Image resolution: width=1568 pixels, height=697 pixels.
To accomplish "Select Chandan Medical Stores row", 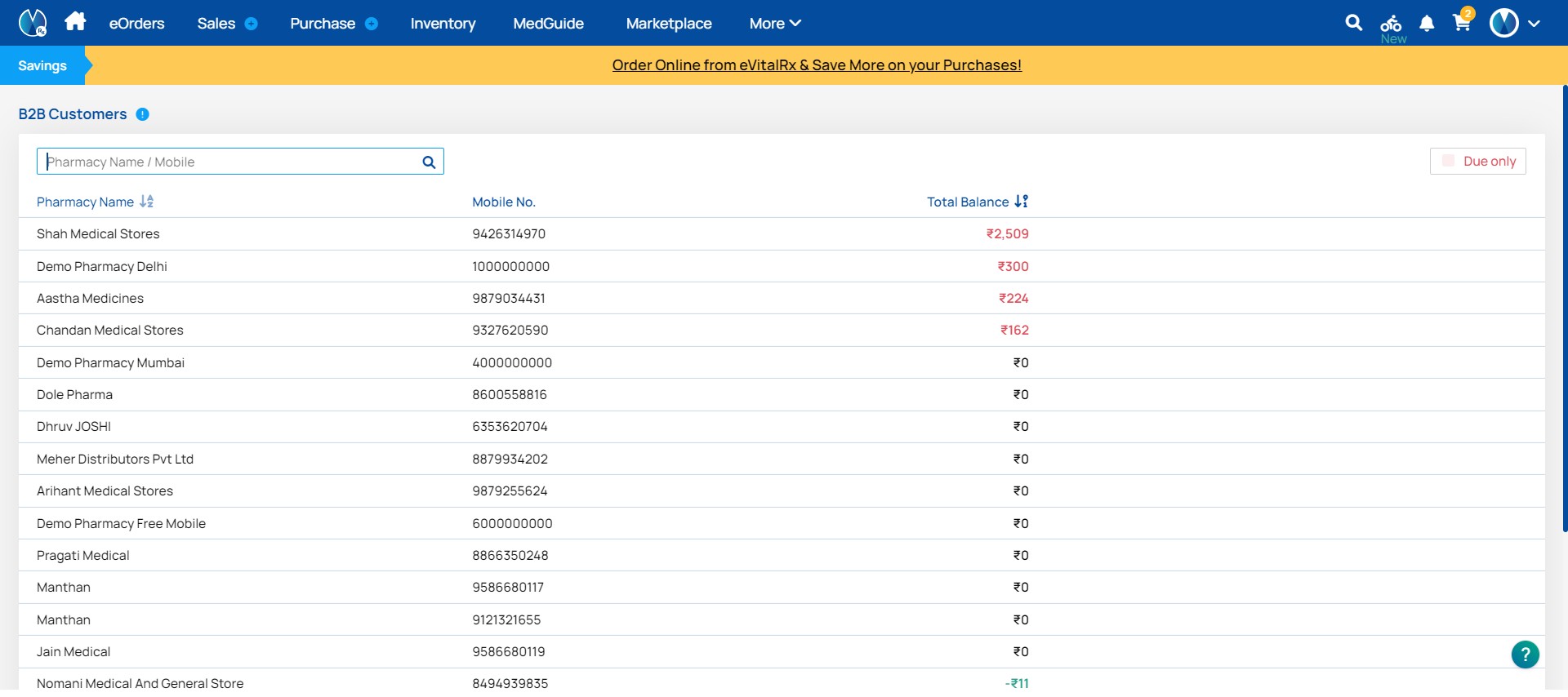I will (782, 330).
